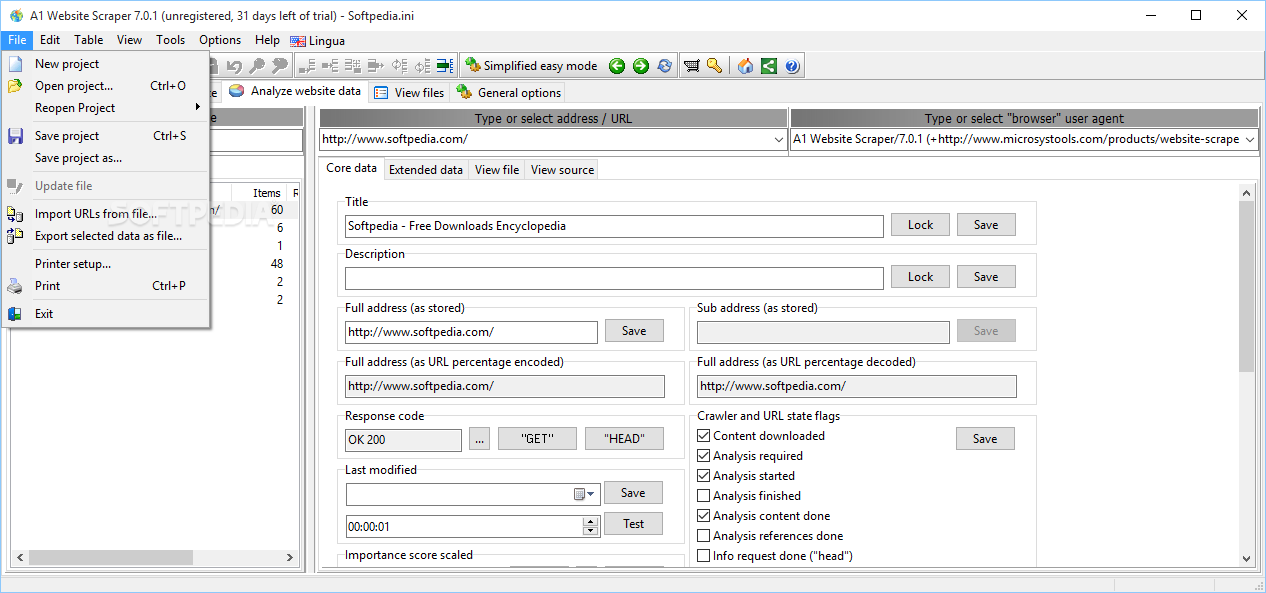Open the Options menu
The image size is (1266, 593).
point(220,40)
